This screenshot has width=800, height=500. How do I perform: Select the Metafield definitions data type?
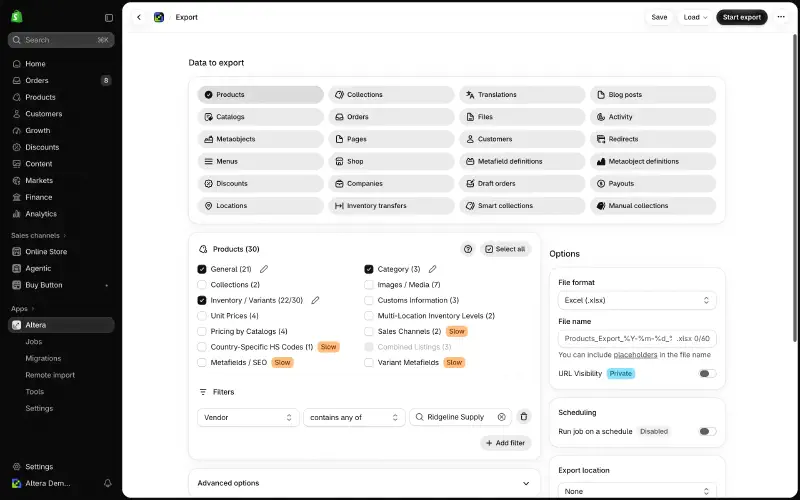522,161
